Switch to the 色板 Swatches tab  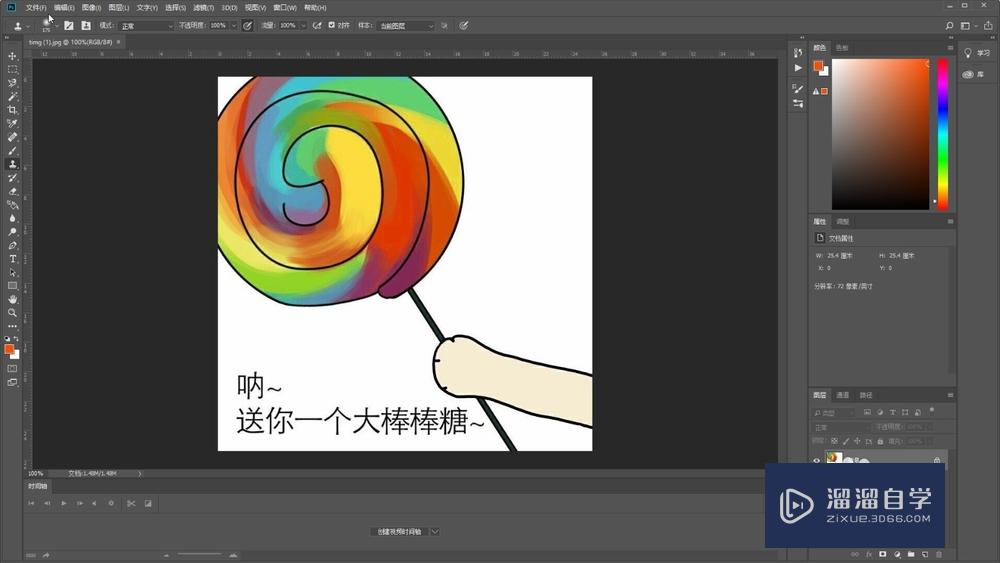coord(842,48)
